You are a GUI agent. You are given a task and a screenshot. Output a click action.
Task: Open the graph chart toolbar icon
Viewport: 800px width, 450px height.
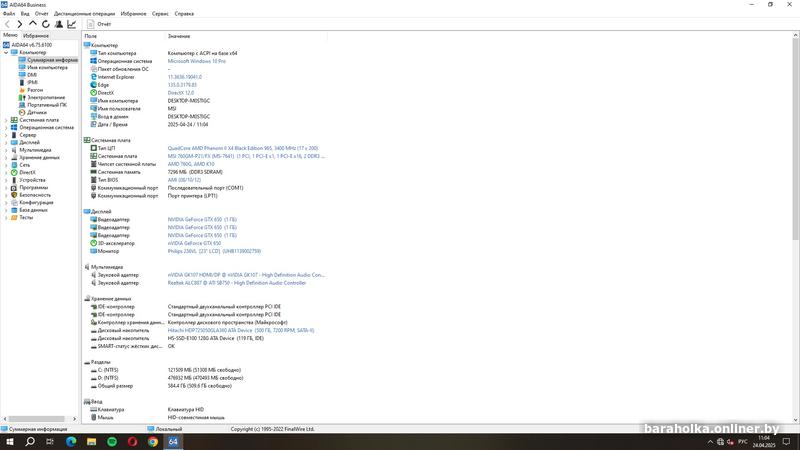coord(71,24)
